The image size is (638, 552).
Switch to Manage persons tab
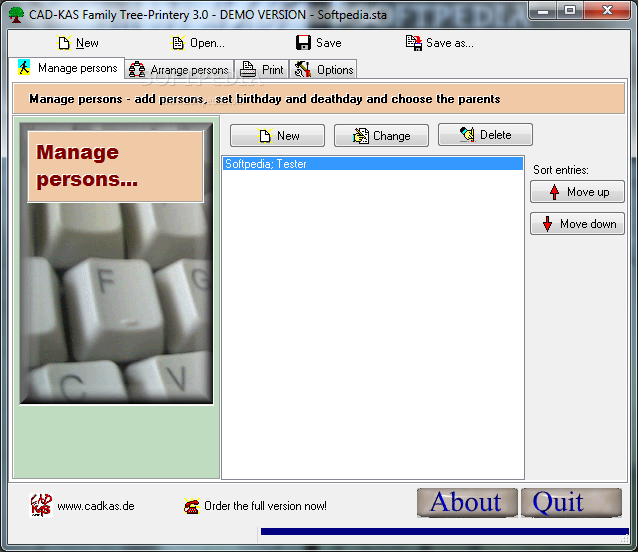coord(67,68)
